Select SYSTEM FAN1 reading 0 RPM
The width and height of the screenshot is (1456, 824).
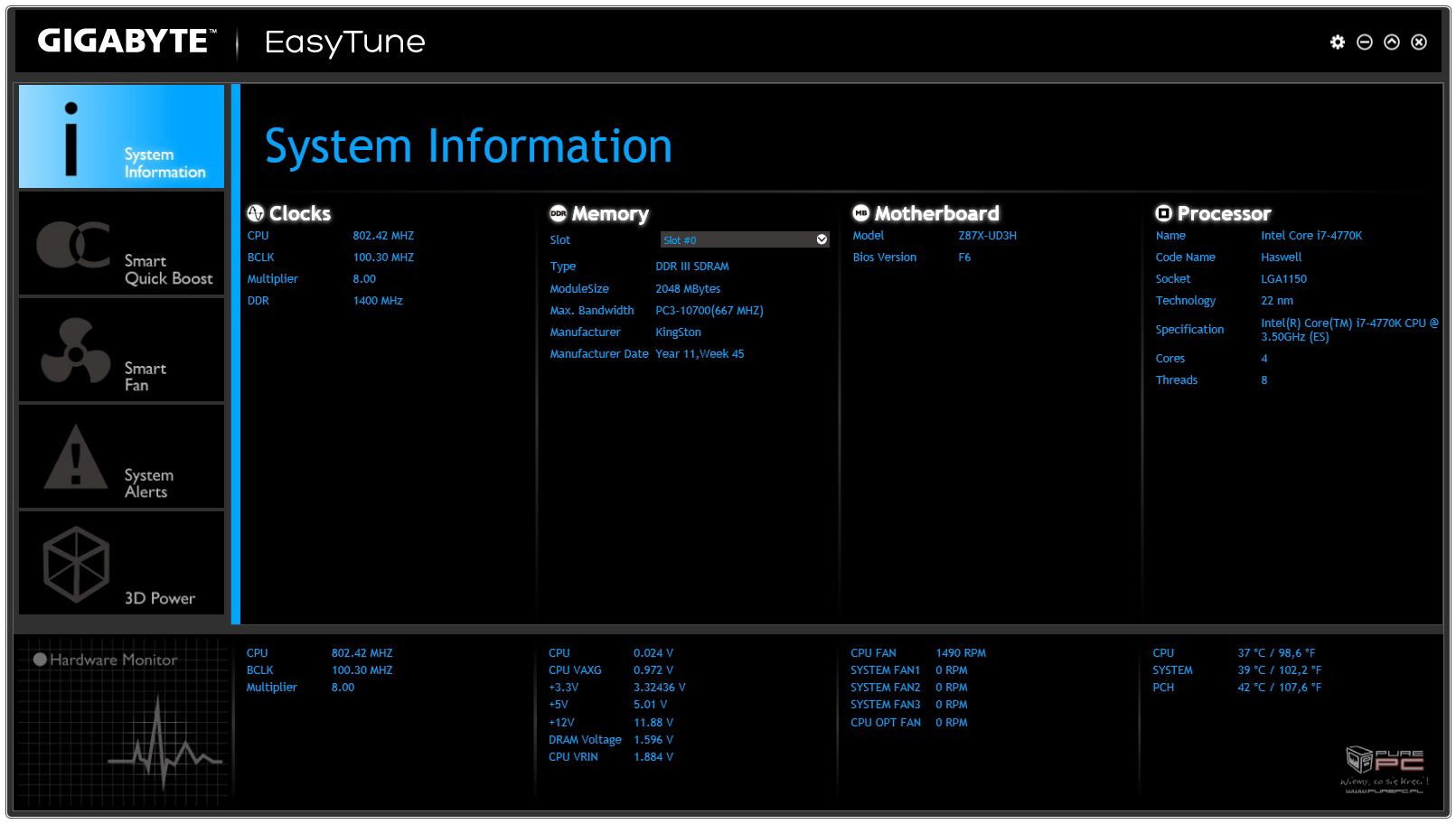[952, 670]
